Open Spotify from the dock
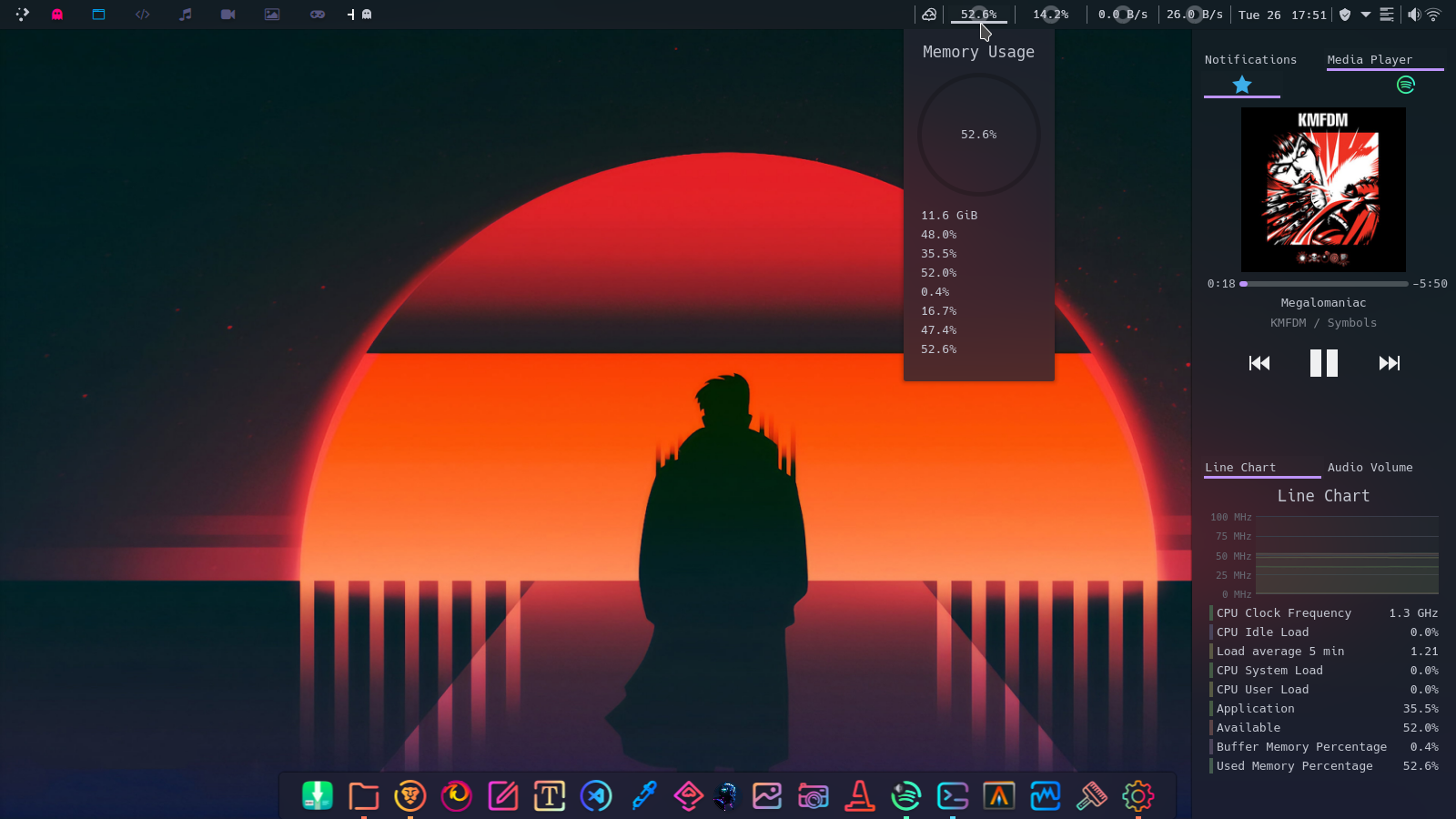The image size is (1456, 819). point(906,796)
